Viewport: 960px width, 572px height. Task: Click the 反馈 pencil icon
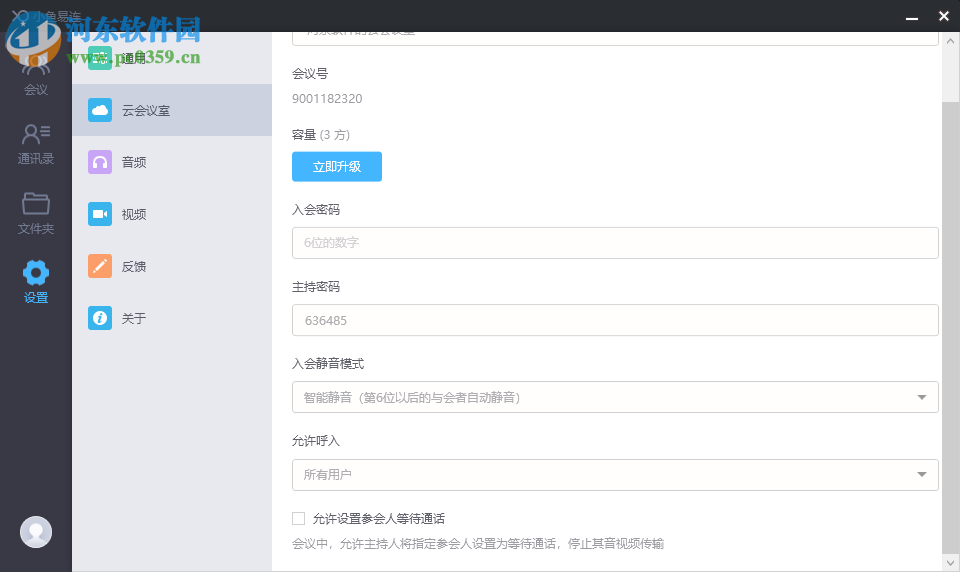point(100,266)
